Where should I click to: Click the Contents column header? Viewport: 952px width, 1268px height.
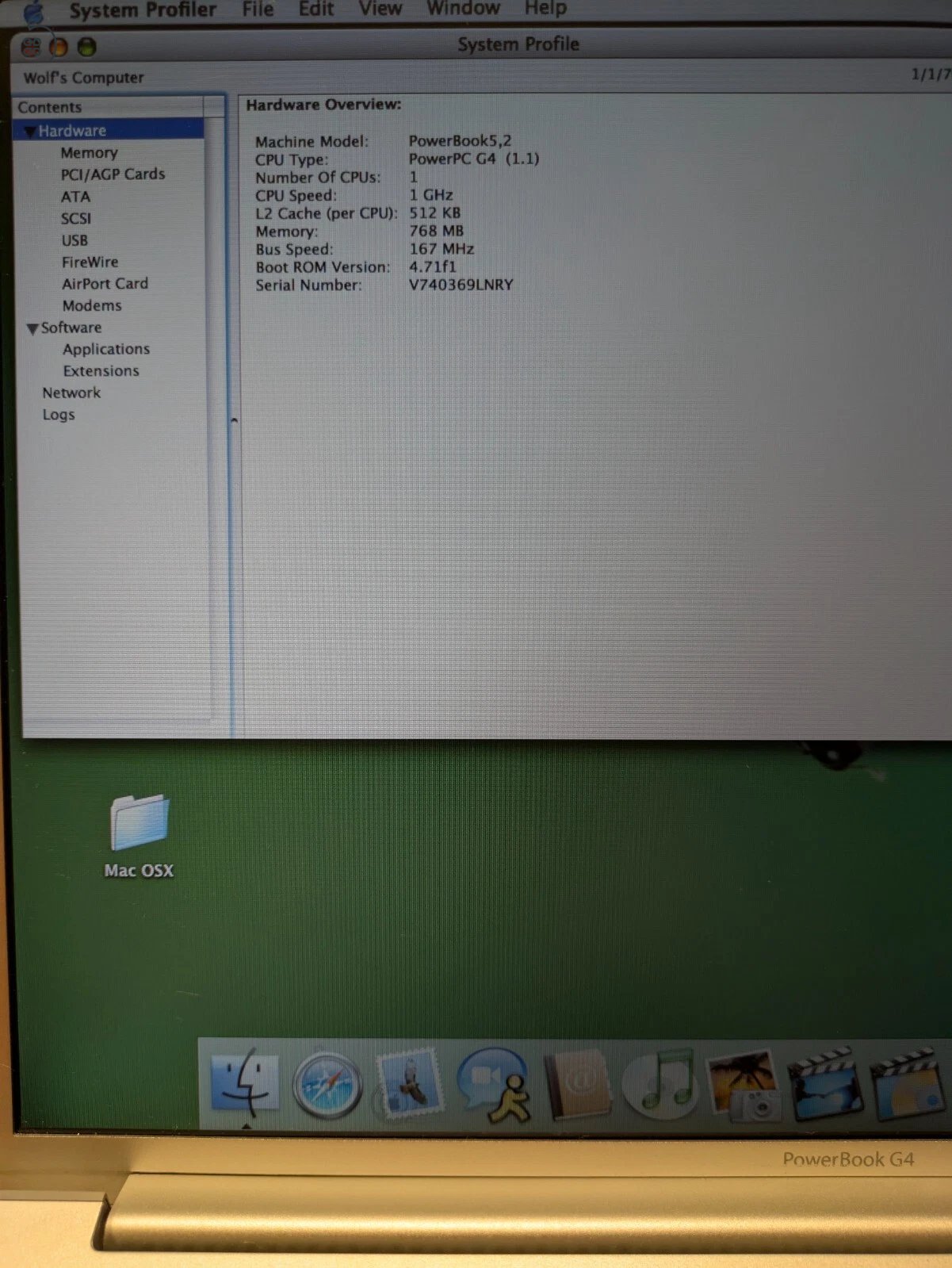click(x=109, y=107)
